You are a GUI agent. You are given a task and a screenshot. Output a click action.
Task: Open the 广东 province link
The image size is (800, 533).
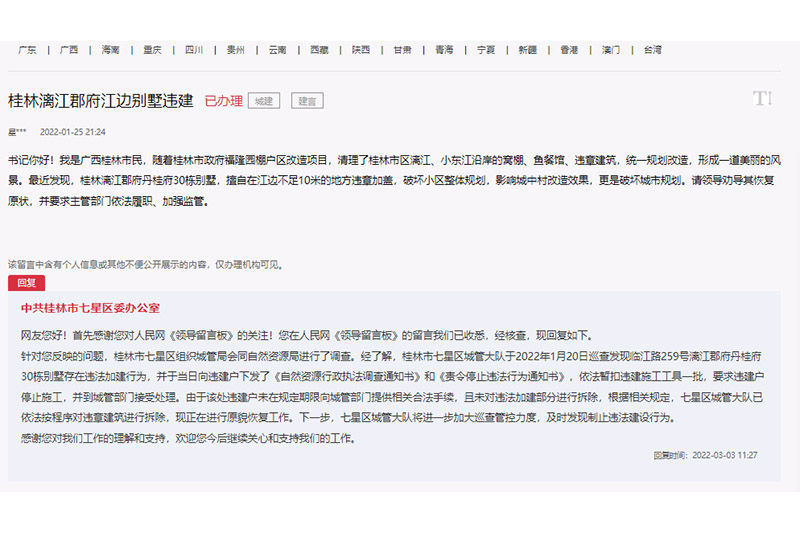pos(27,50)
